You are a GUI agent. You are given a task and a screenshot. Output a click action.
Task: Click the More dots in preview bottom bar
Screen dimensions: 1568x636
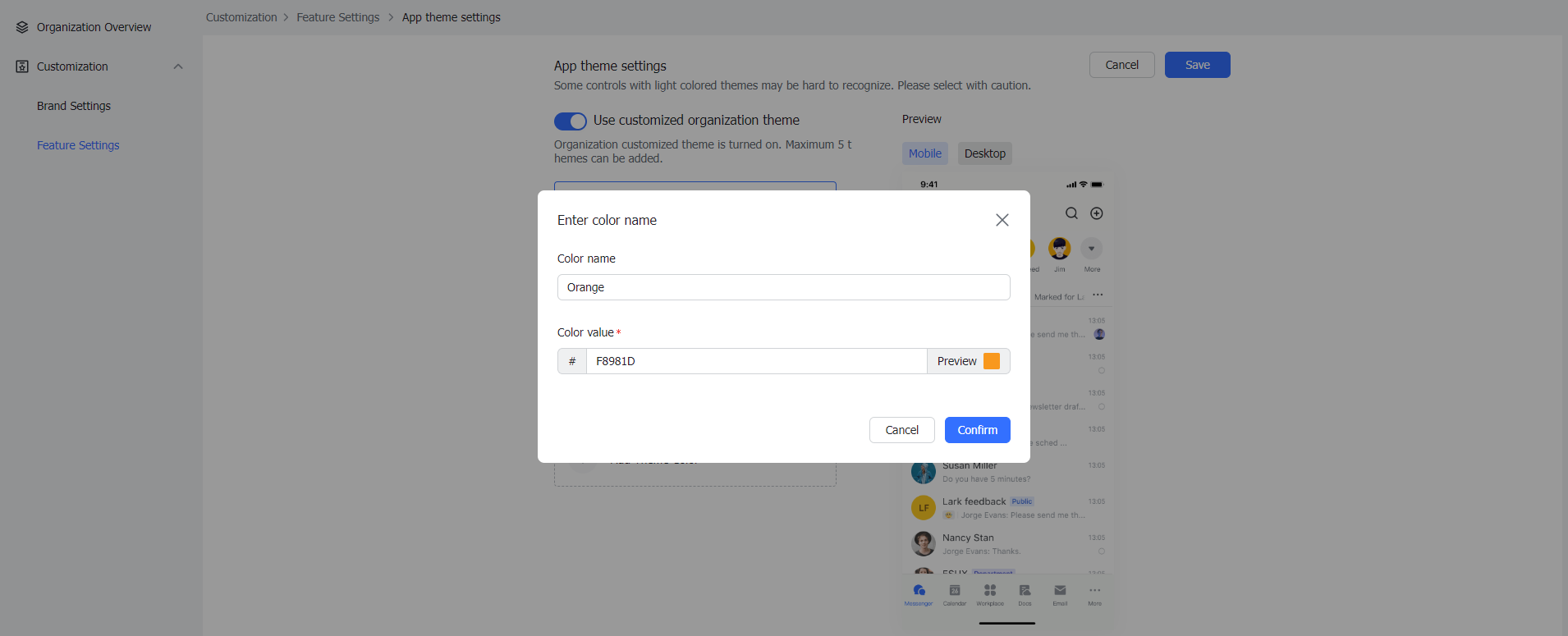1095,590
